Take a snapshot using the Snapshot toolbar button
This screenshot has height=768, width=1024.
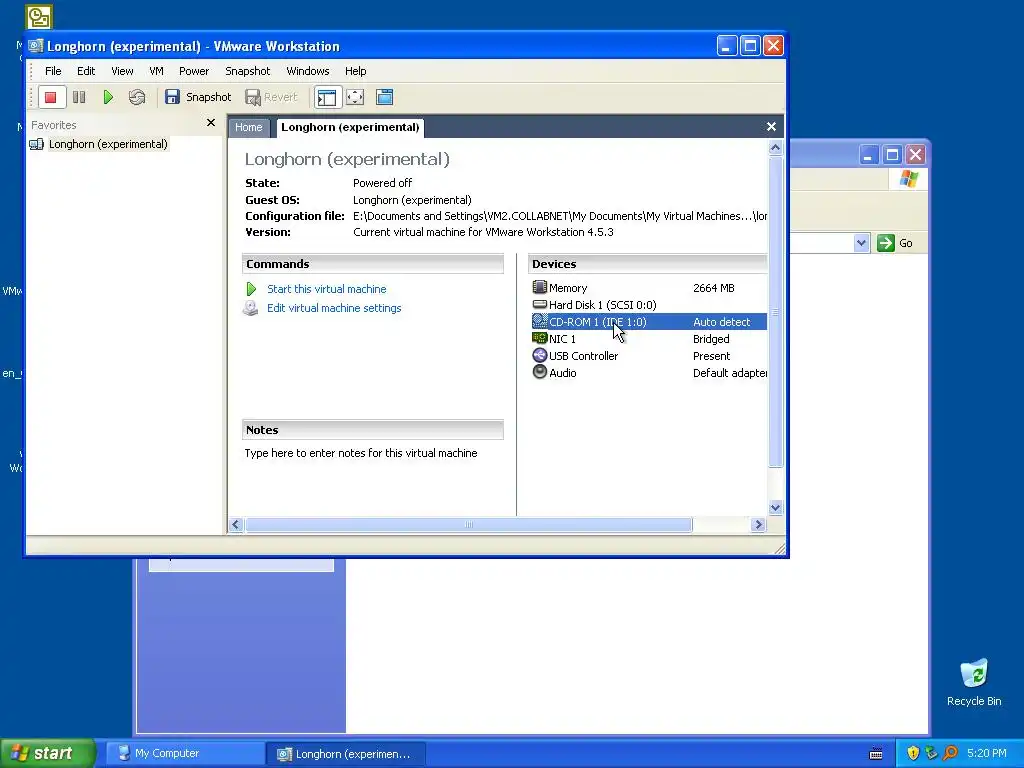tap(198, 97)
